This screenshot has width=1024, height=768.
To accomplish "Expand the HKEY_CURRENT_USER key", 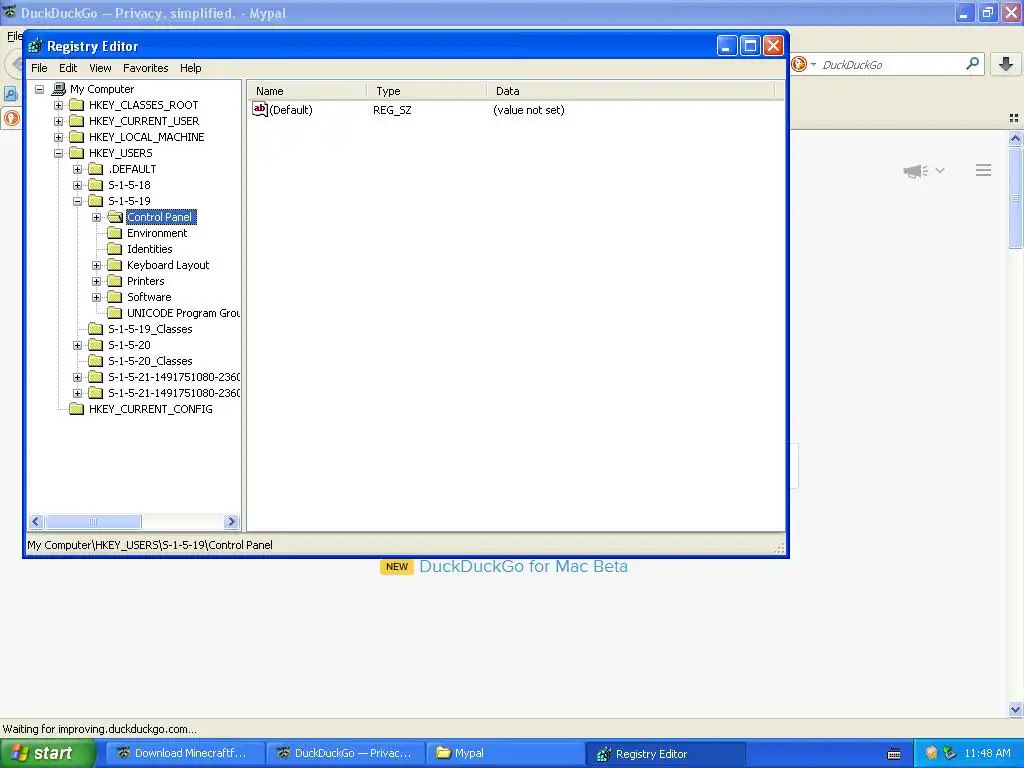I will tap(58, 121).
